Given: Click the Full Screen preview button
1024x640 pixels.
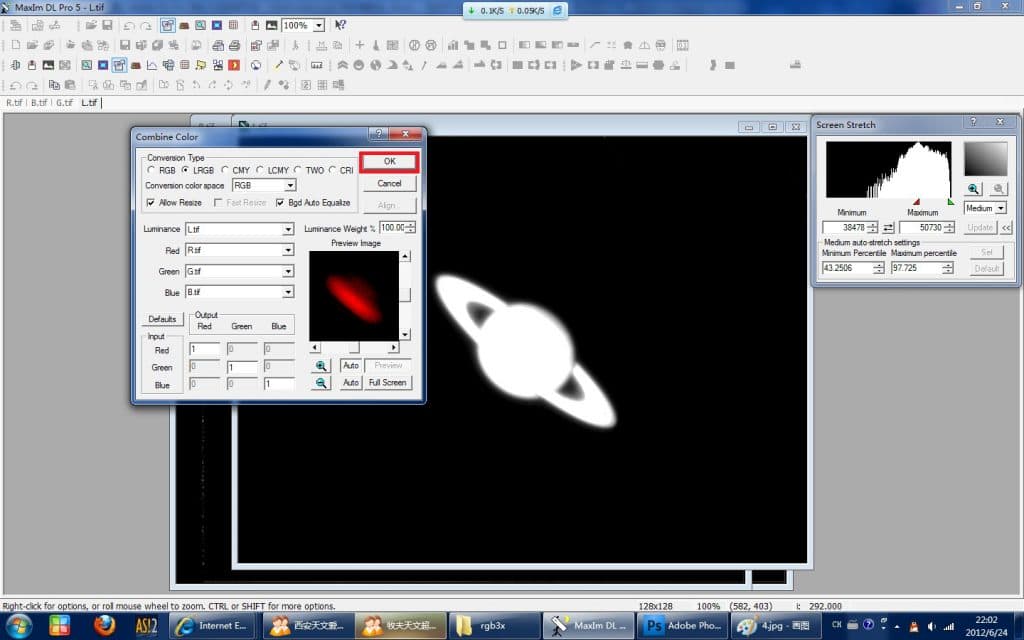Looking at the screenshot, I should 387,383.
